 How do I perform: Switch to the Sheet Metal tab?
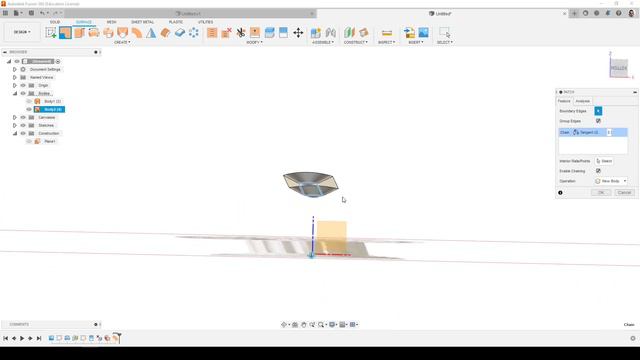(x=142, y=22)
